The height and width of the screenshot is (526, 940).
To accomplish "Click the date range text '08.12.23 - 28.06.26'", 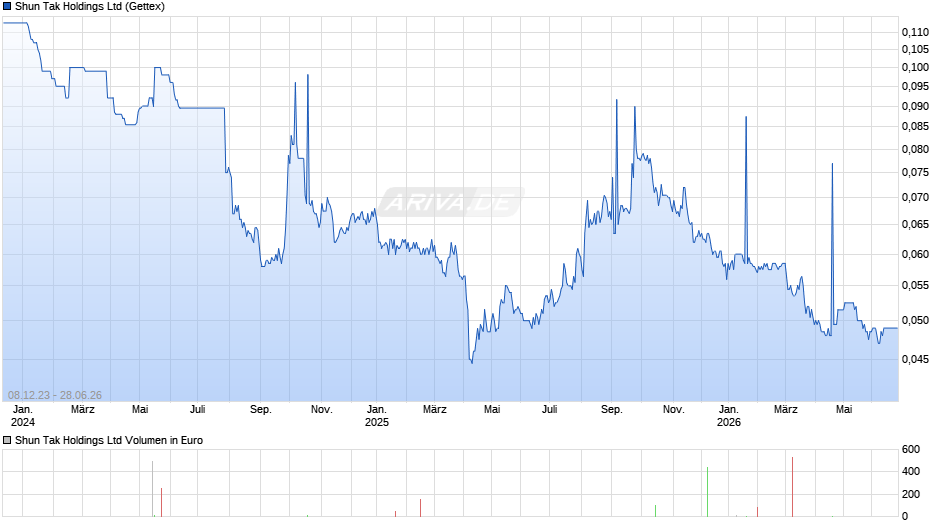I will tap(55, 395).
